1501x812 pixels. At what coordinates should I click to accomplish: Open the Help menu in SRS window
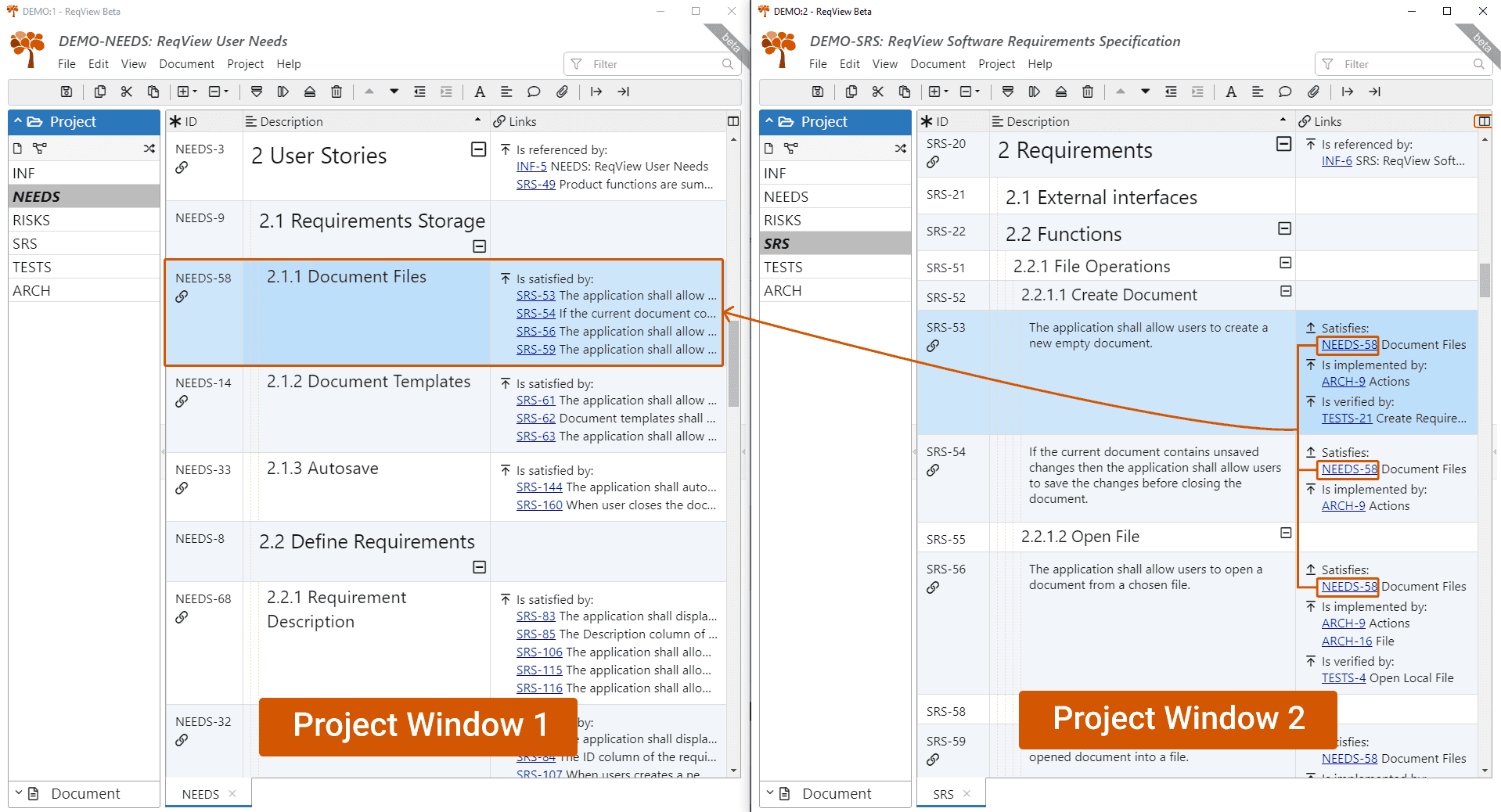coord(1040,64)
